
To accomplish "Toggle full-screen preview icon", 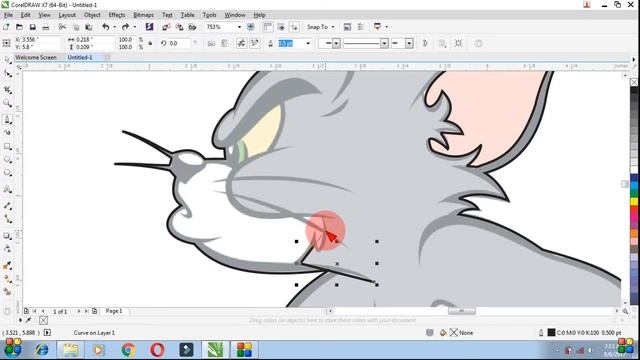I will (251, 27).
